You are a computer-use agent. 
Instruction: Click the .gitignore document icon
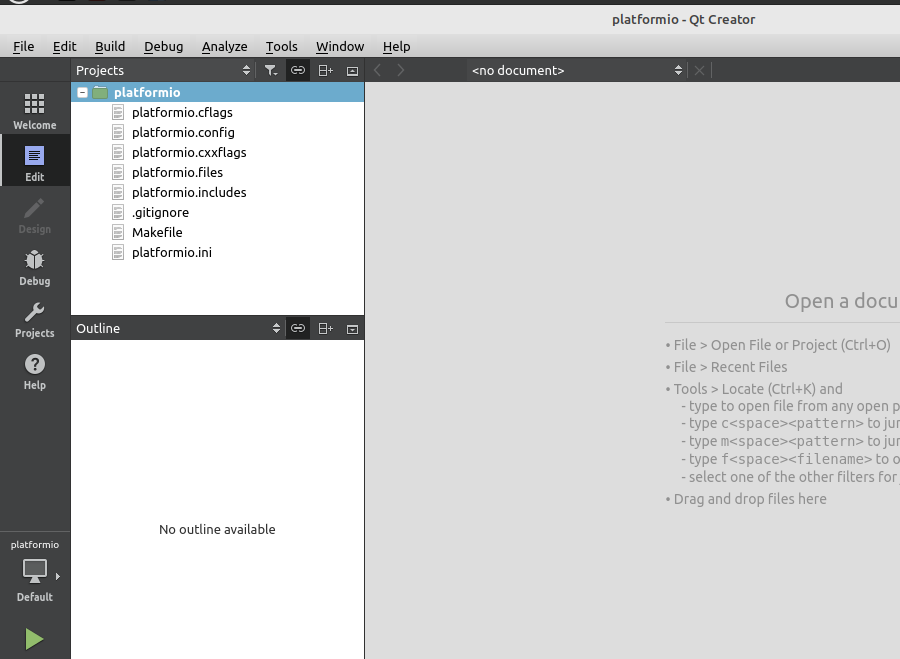118,213
